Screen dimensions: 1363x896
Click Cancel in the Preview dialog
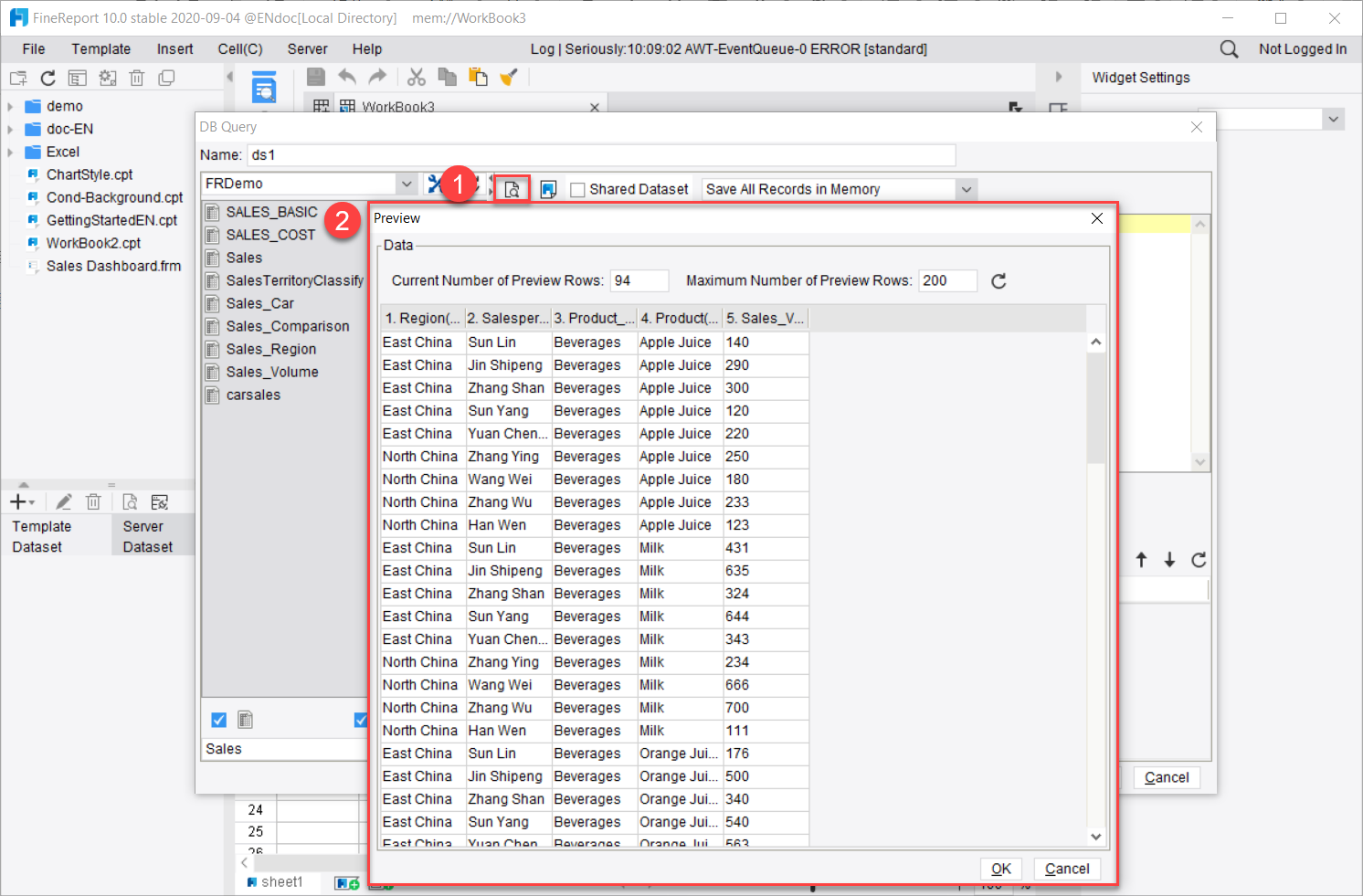(1067, 869)
